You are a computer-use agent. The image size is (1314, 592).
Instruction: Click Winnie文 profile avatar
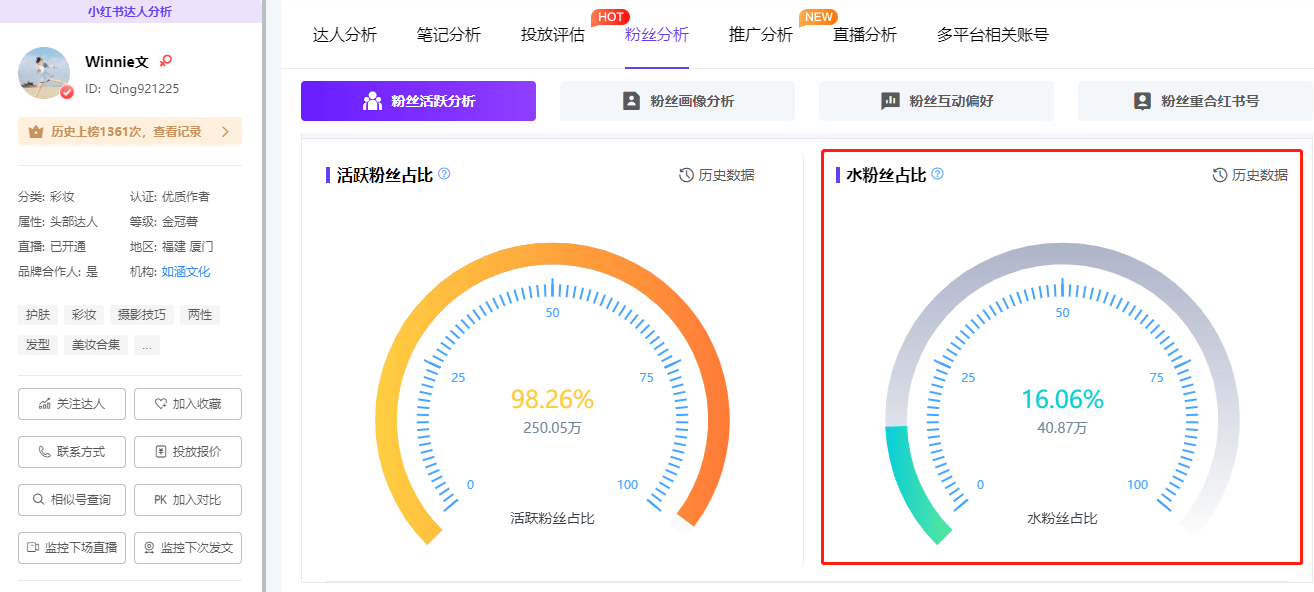tap(45, 73)
